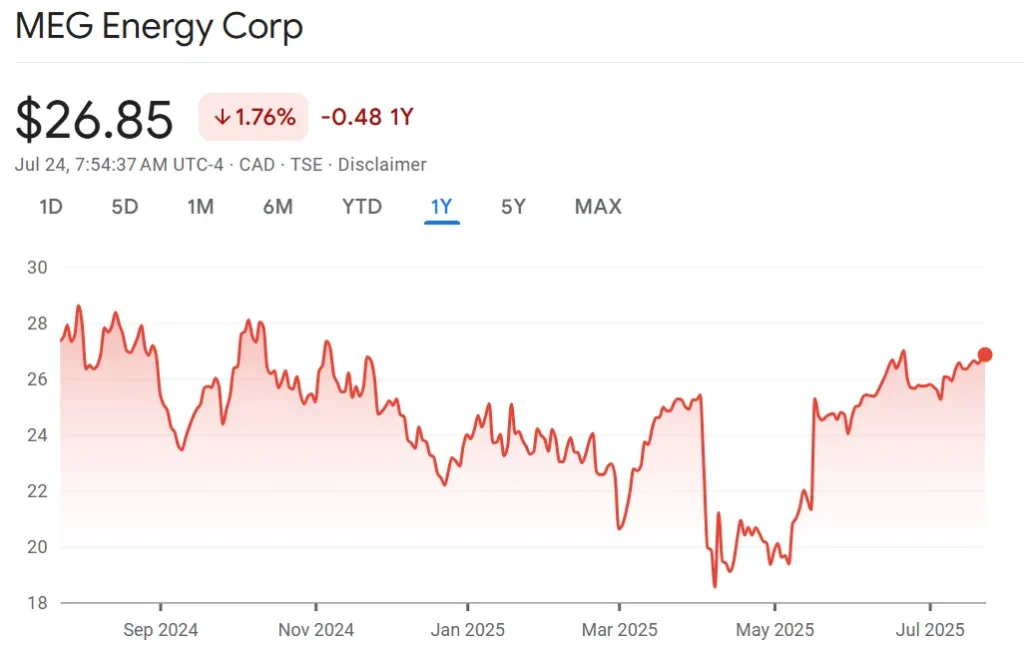Switch to the 1D time range tab
The image size is (1024, 654).
click(x=50, y=207)
